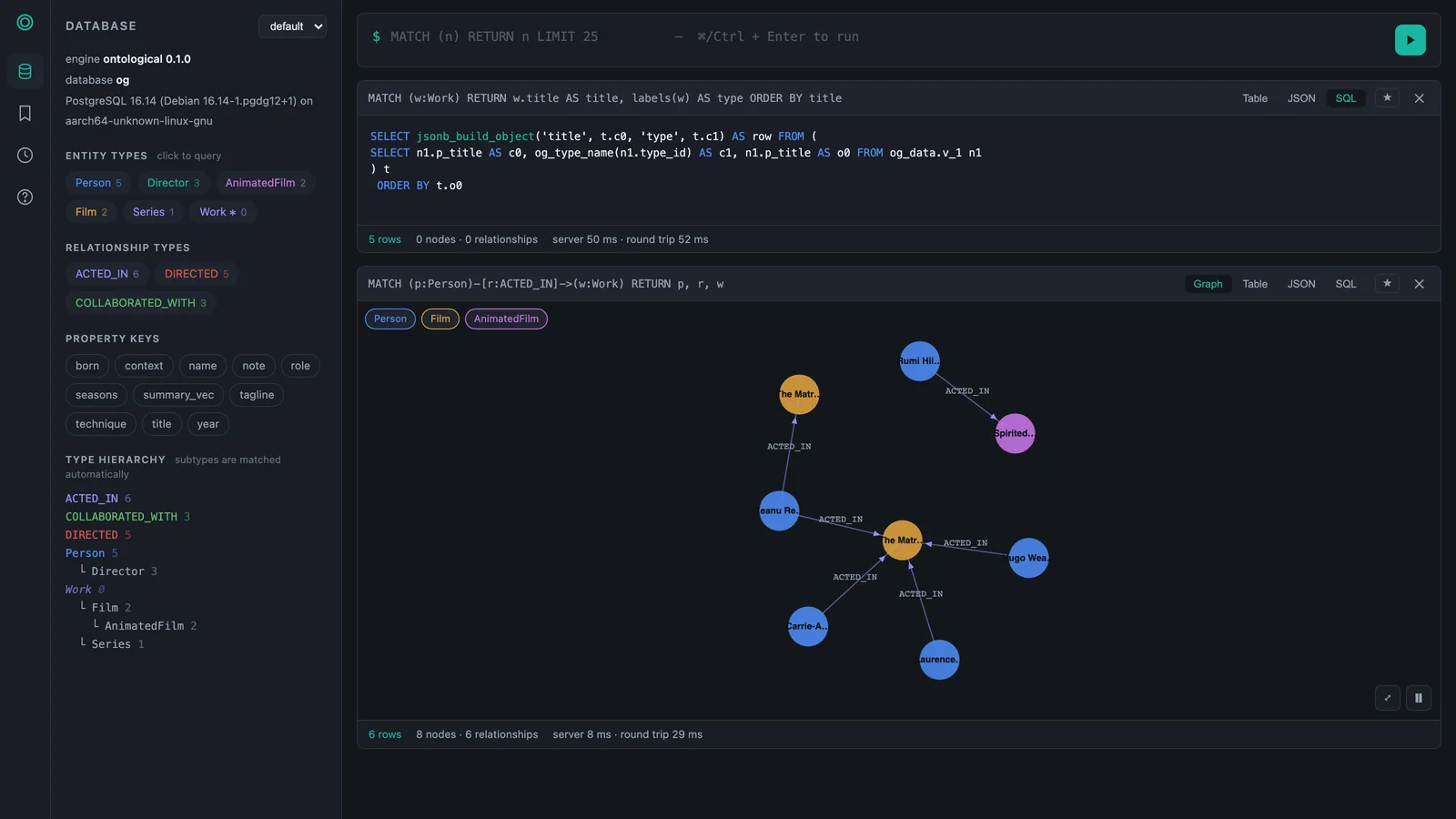Switch graph result to JSON view
Screen dimensions: 1456x819
click(x=1300, y=284)
